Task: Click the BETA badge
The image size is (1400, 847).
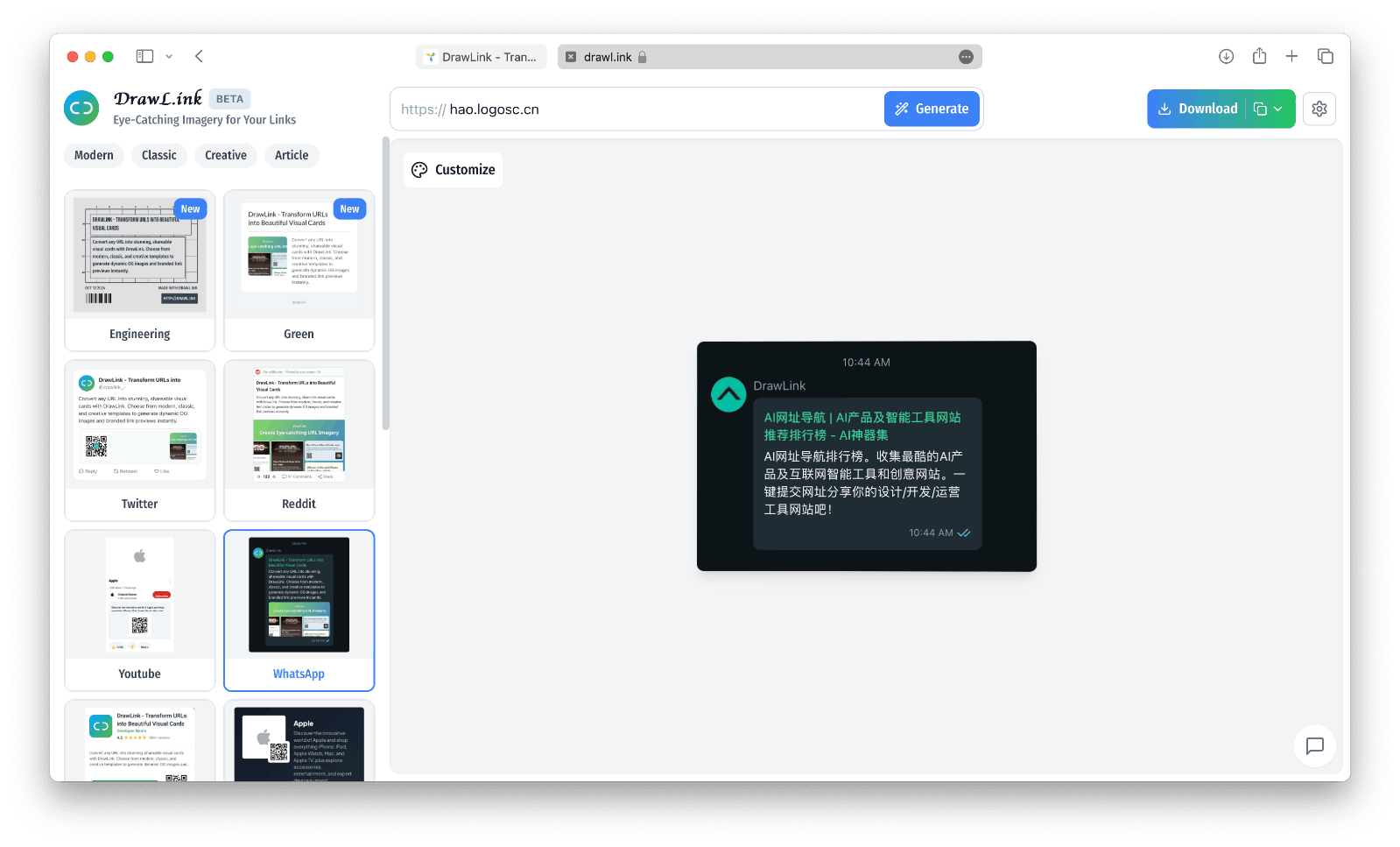Action: 229,99
